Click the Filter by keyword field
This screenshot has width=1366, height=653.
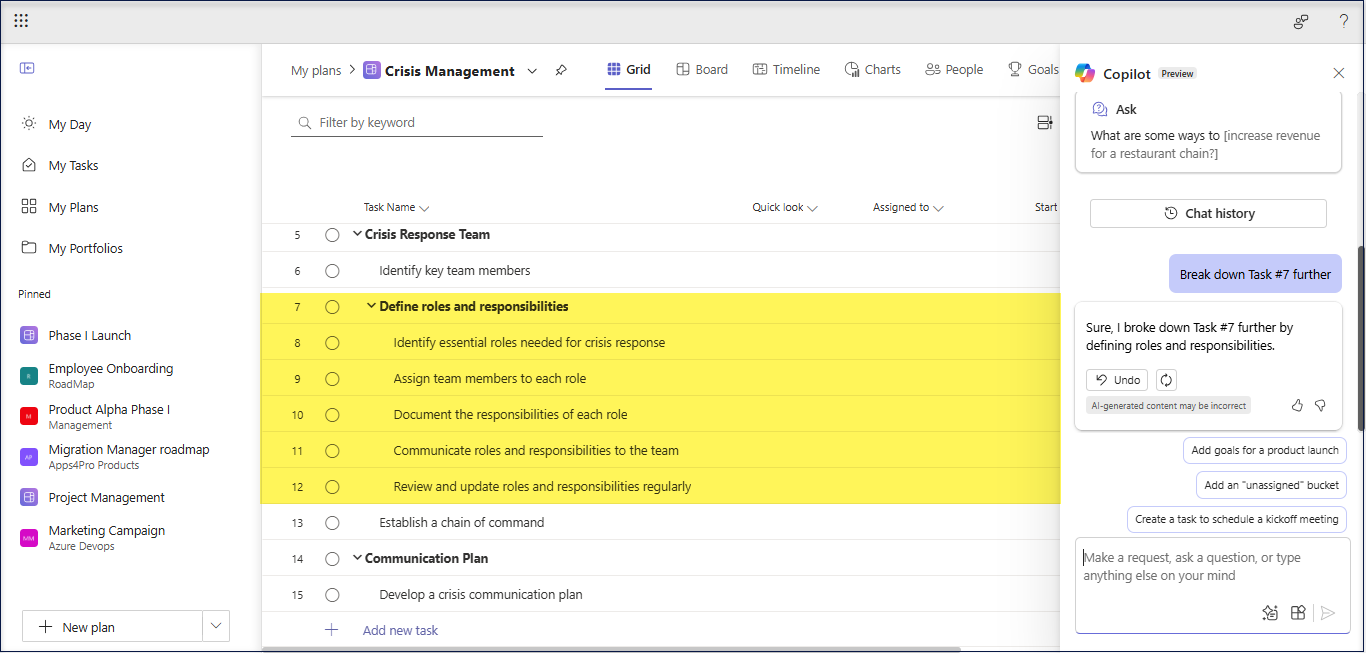click(x=425, y=123)
